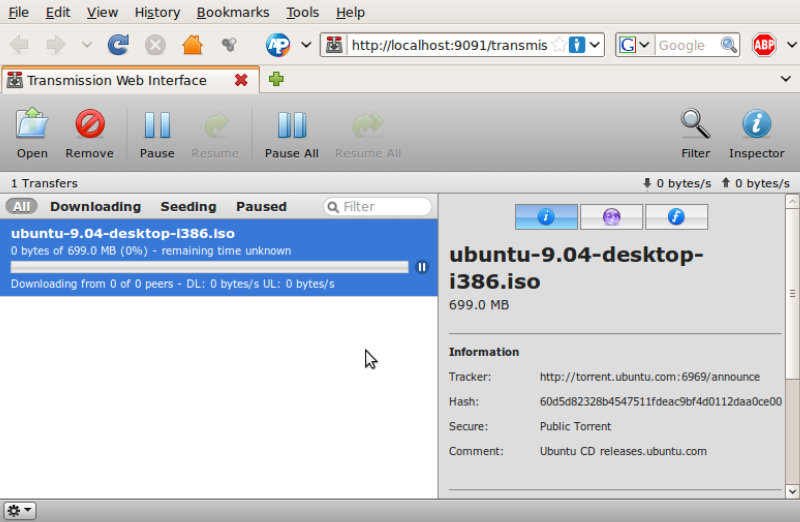
Task: Click the 'Public Torrent' secure value
Action: tap(575, 426)
